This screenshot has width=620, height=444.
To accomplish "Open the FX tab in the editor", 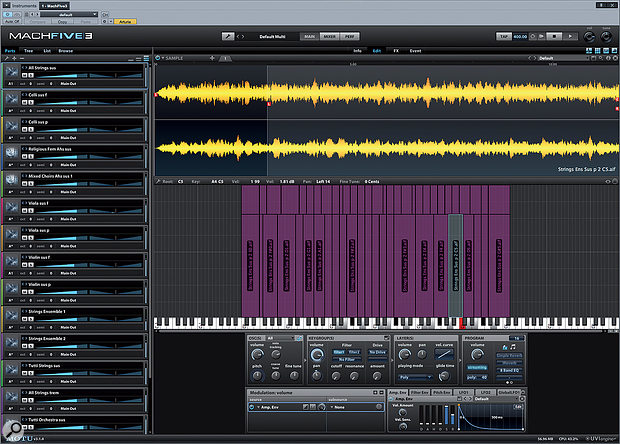I will click(396, 51).
